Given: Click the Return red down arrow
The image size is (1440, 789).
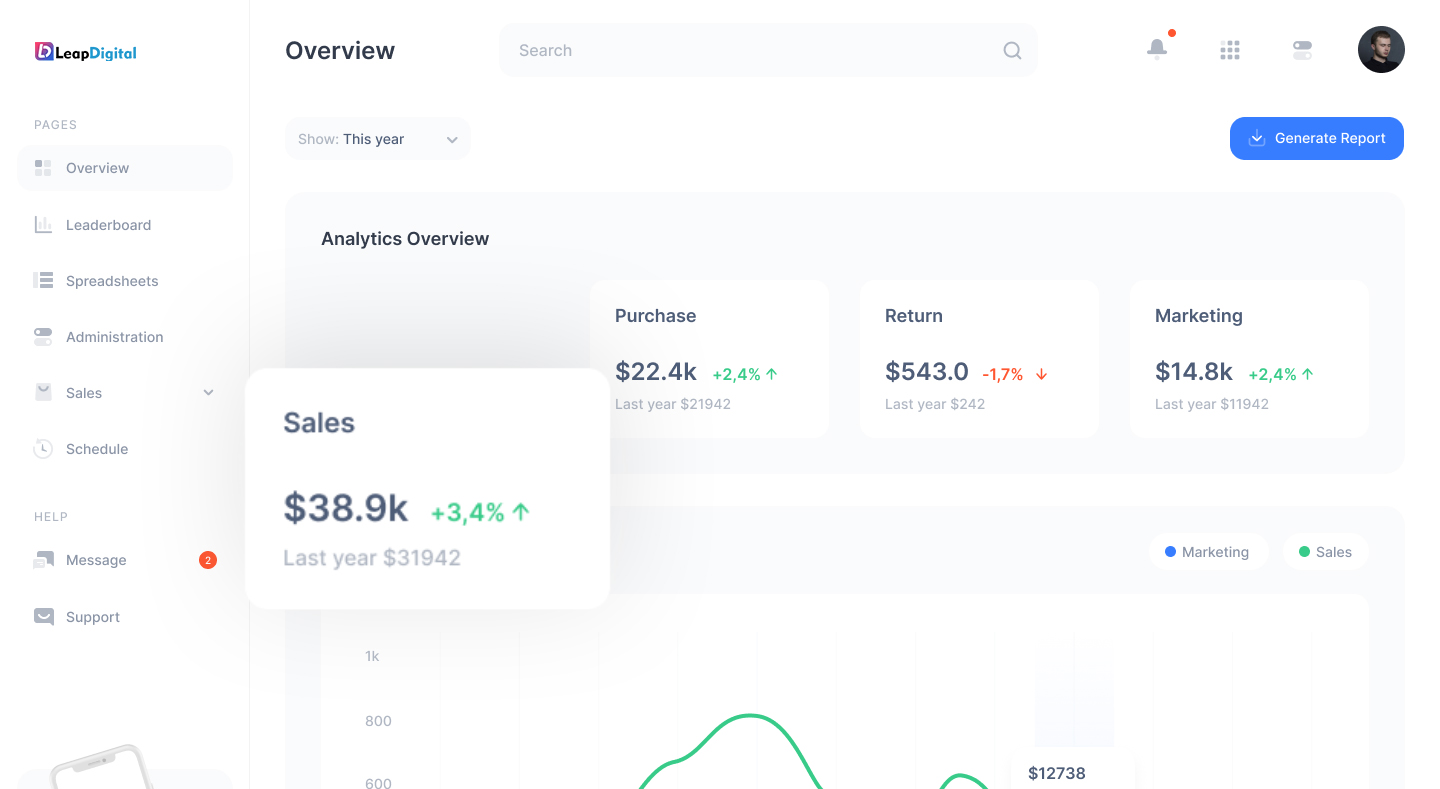Looking at the screenshot, I should [x=1041, y=374].
